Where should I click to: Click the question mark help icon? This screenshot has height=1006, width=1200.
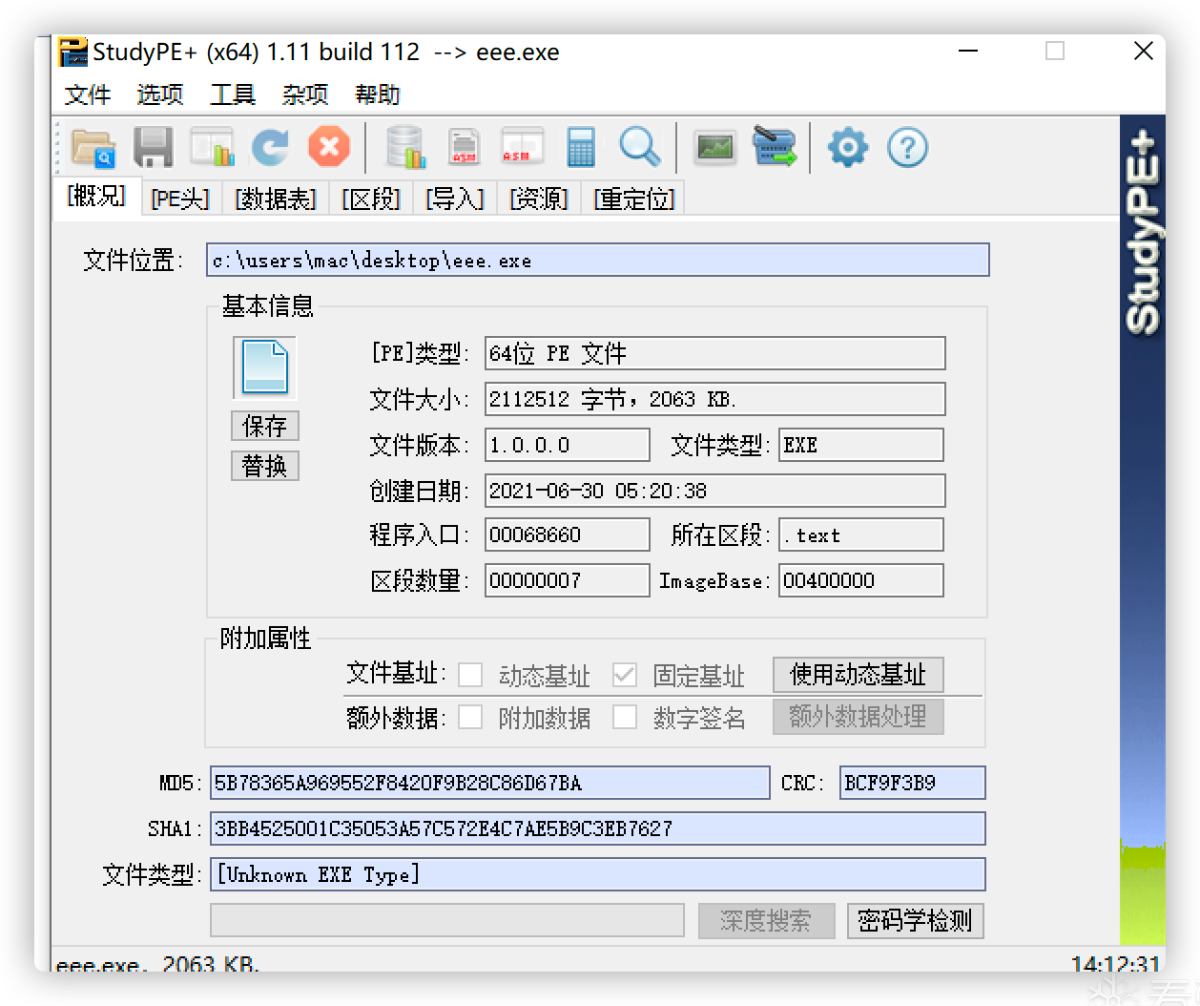(908, 148)
